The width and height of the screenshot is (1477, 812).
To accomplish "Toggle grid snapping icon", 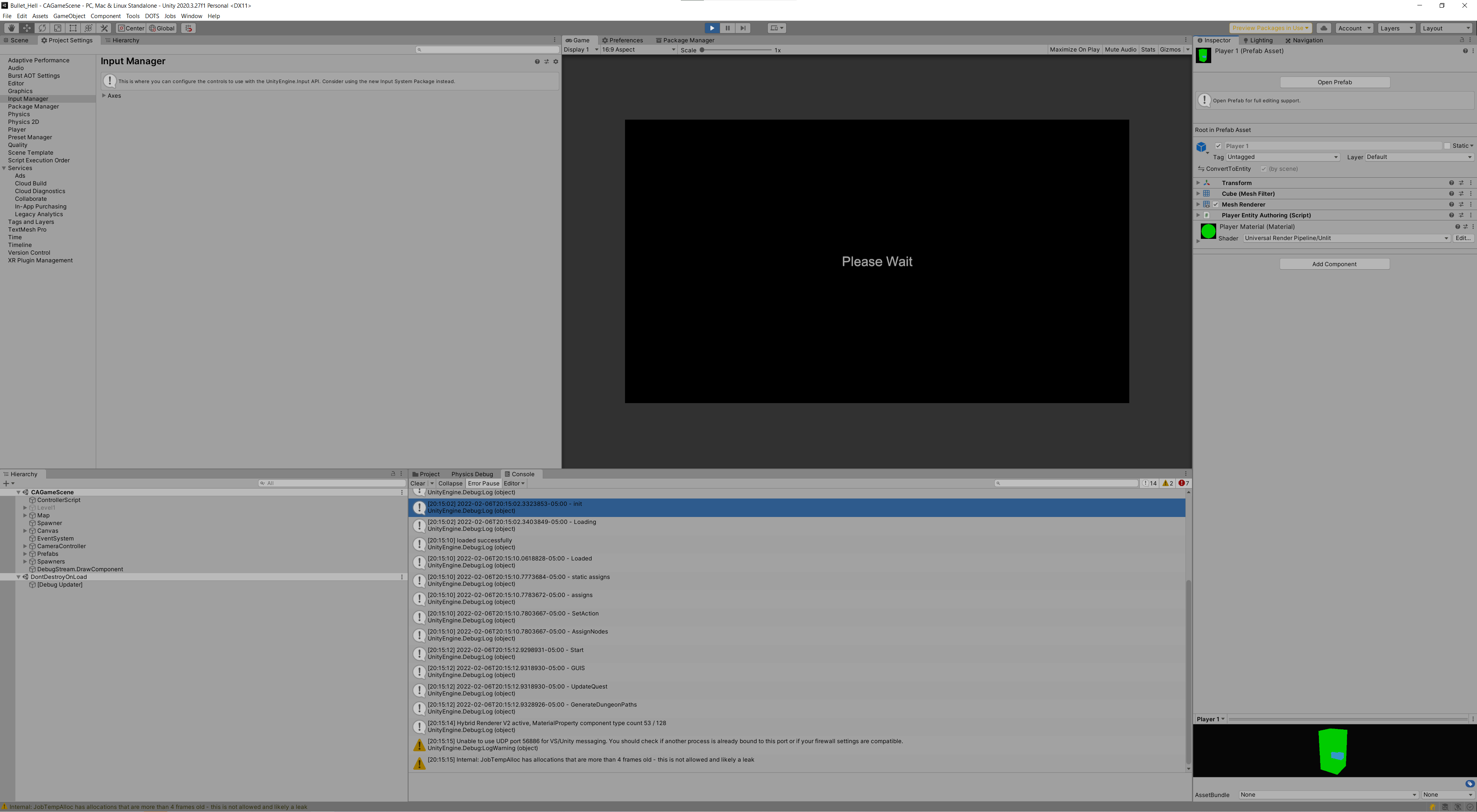I will pos(188,28).
